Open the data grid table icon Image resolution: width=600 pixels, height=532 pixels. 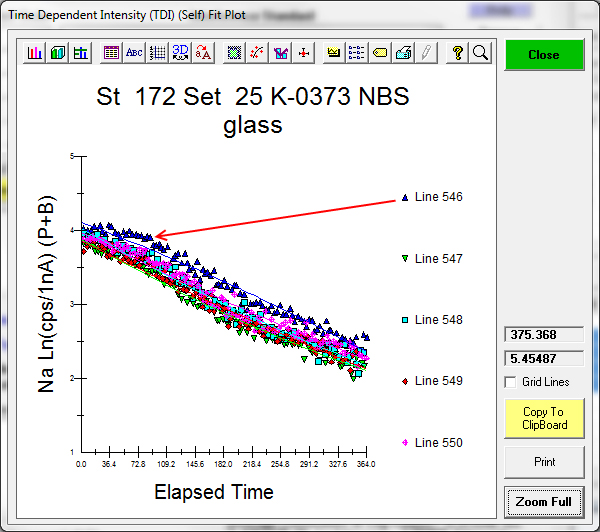112,53
